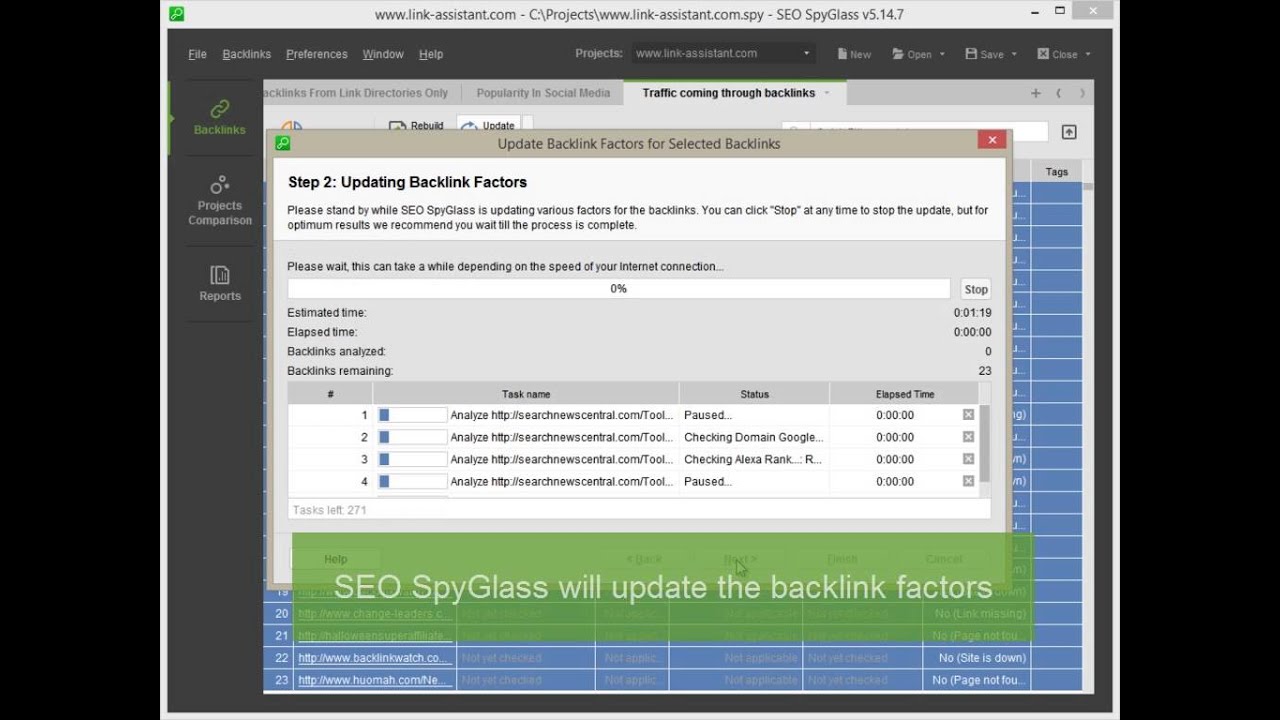
Task: Open the Projects combo box
Action: pyautogui.click(x=723, y=53)
